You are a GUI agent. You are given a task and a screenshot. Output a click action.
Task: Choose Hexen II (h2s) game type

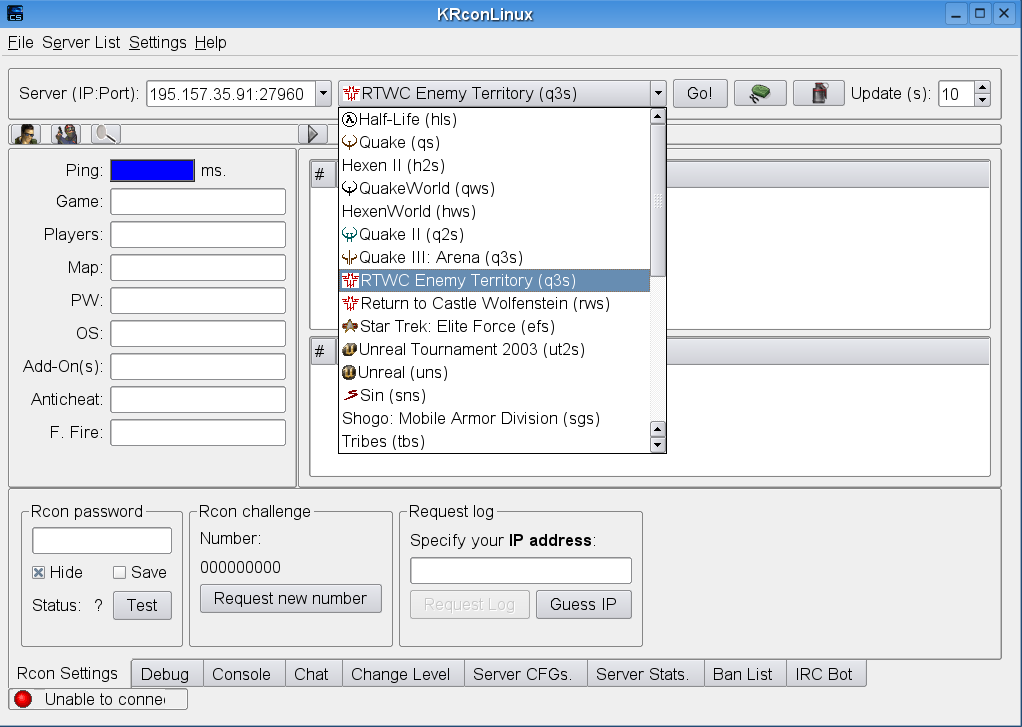(494, 166)
